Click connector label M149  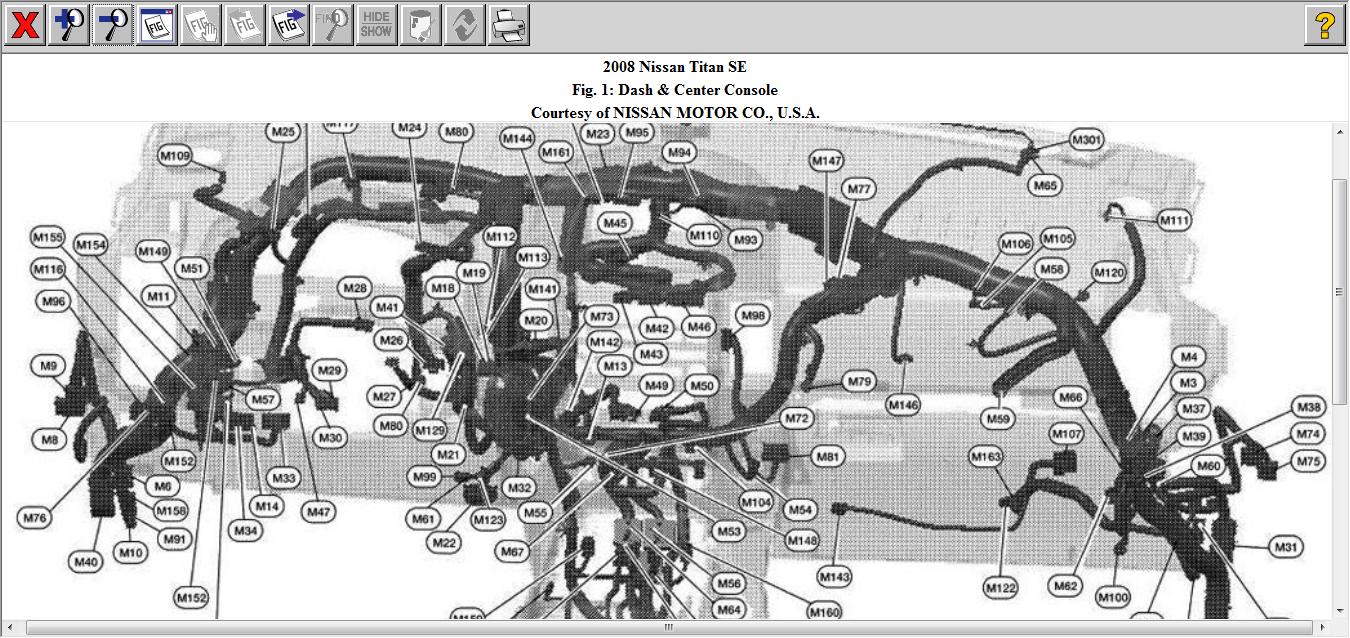153,252
